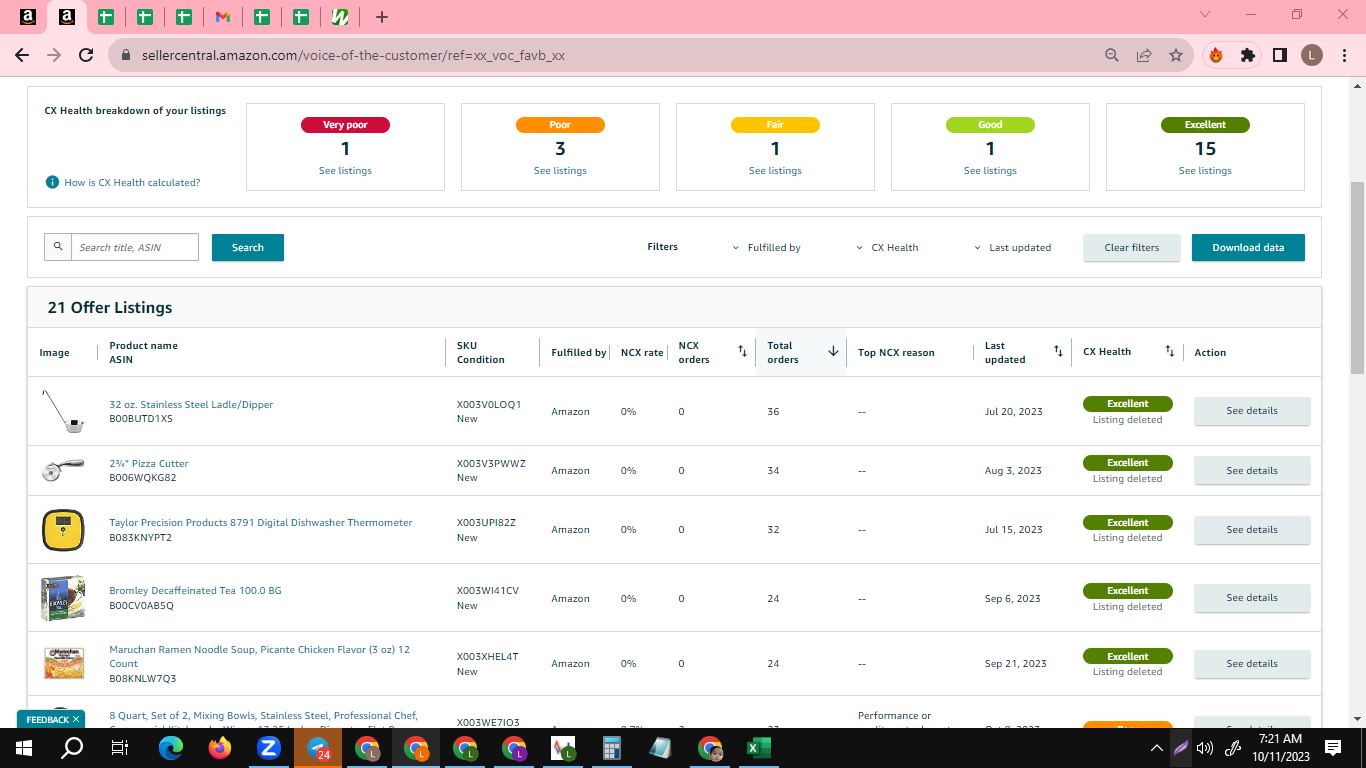Open the 8 Quart Mixing Bowls product link
Viewport: 1366px width, 768px height.
pos(263,716)
